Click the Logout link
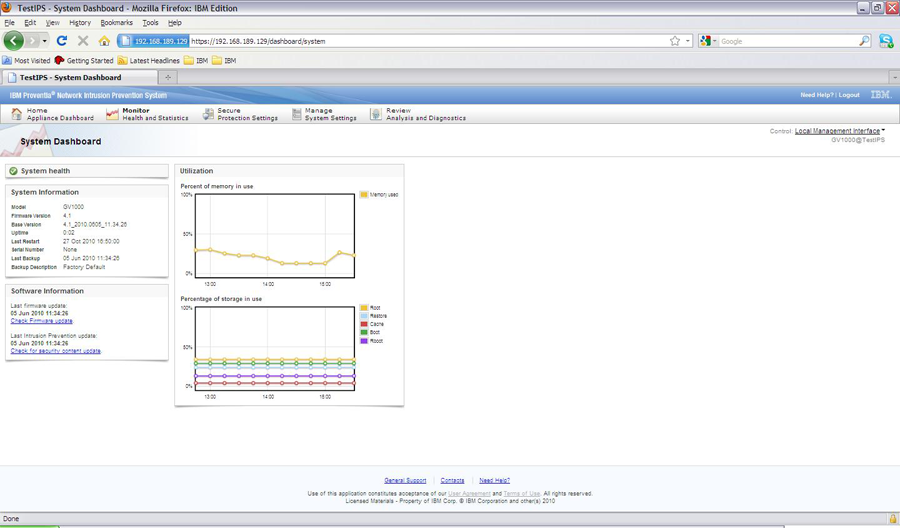Viewport: 900px width, 528px height. [849, 95]
